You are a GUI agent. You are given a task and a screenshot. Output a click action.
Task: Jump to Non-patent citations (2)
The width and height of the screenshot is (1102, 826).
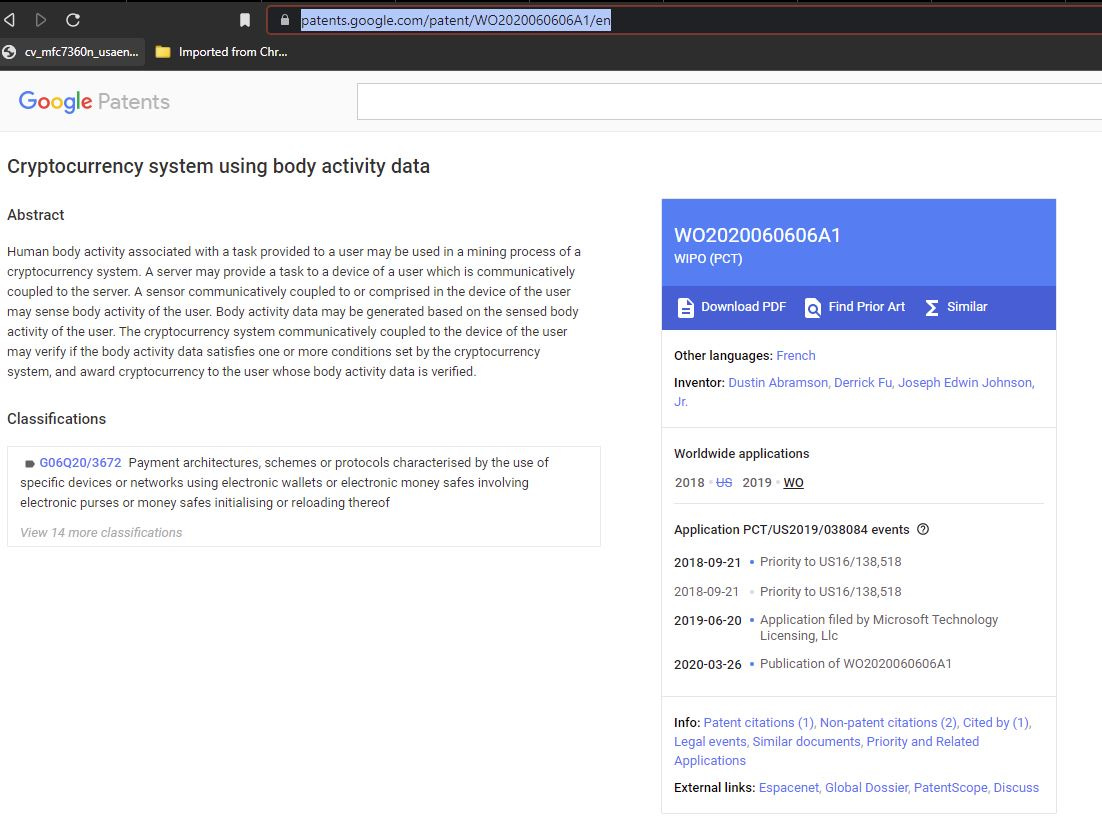coord(888,723)
